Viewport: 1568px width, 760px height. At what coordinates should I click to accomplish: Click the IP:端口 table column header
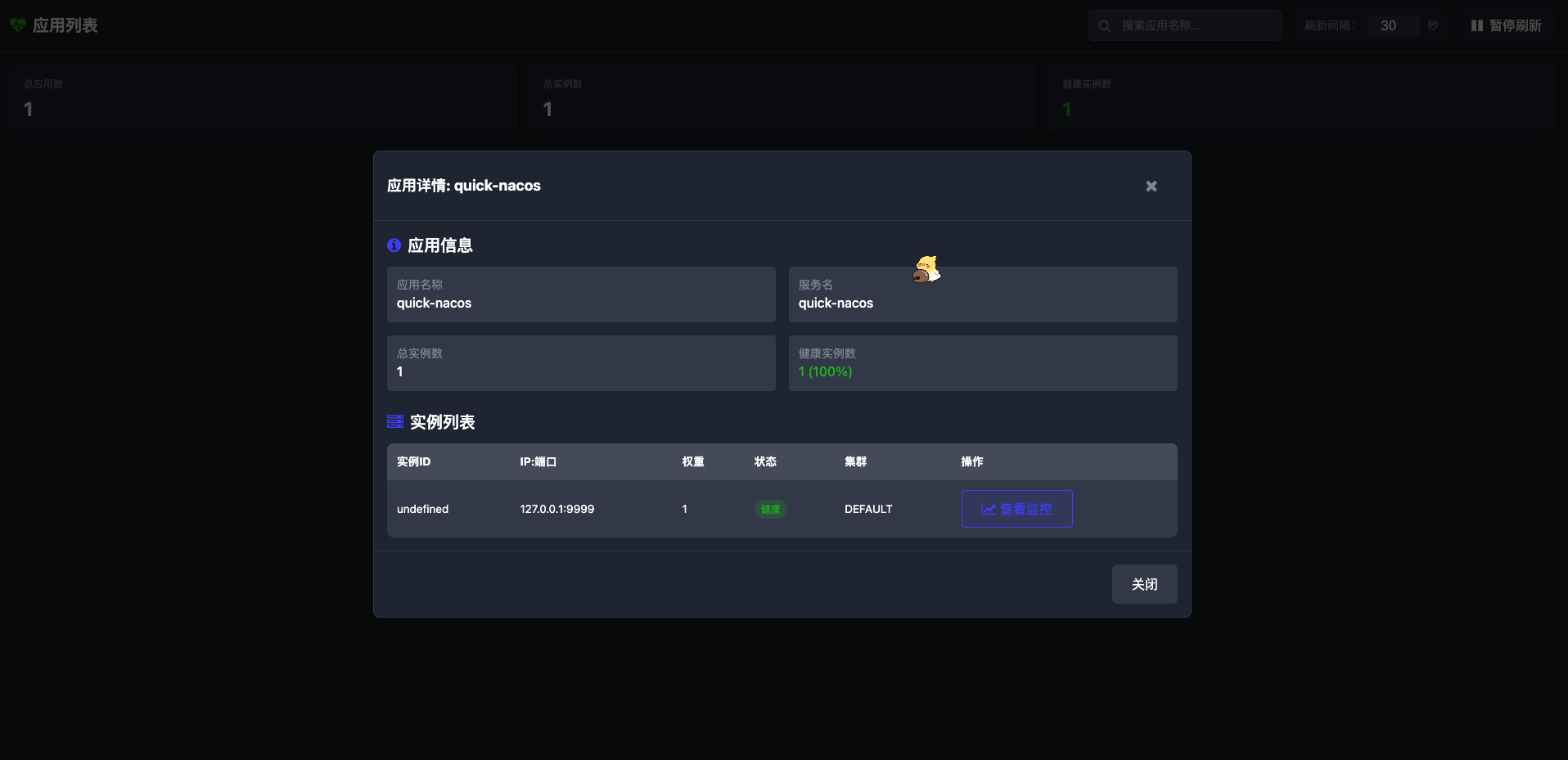tap(538, 461)
